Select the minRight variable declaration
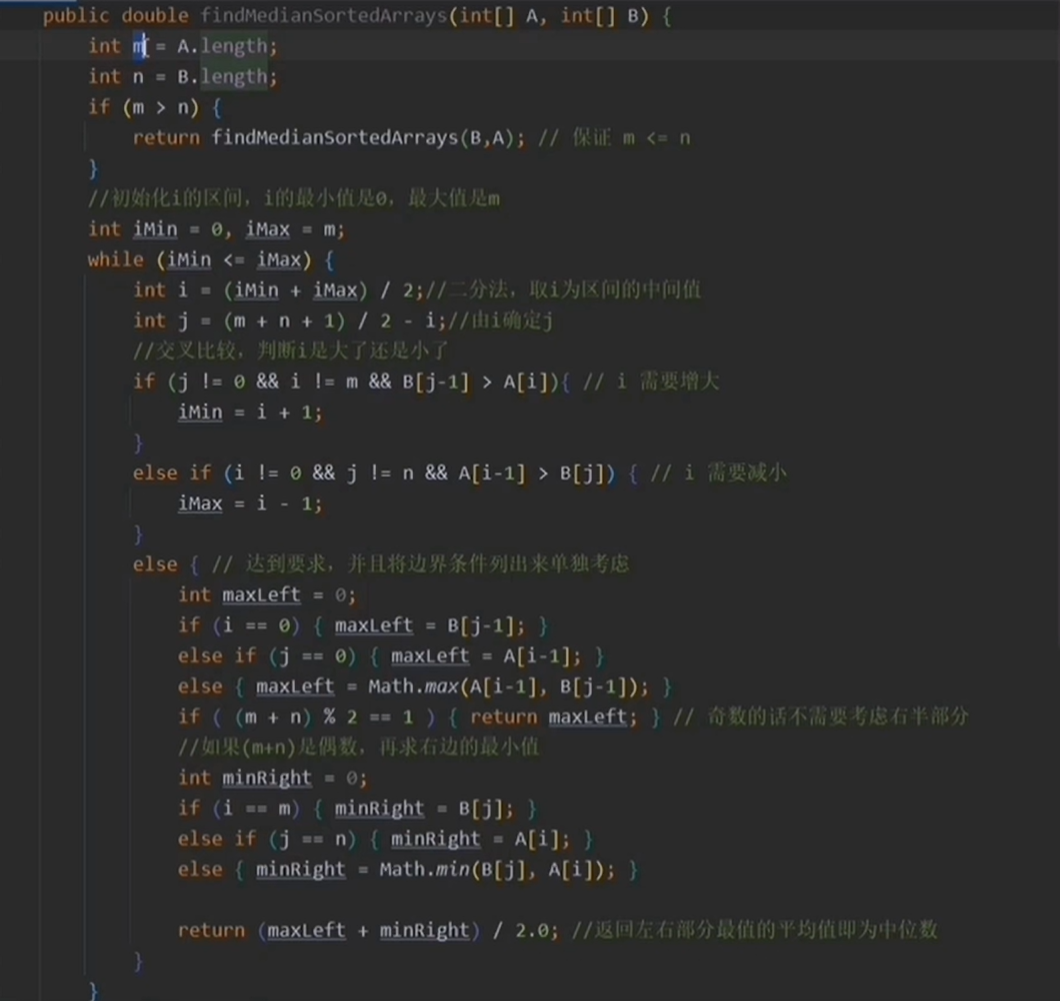The width and height of the screenshot is (1060, 1001). tap(267, 777)
